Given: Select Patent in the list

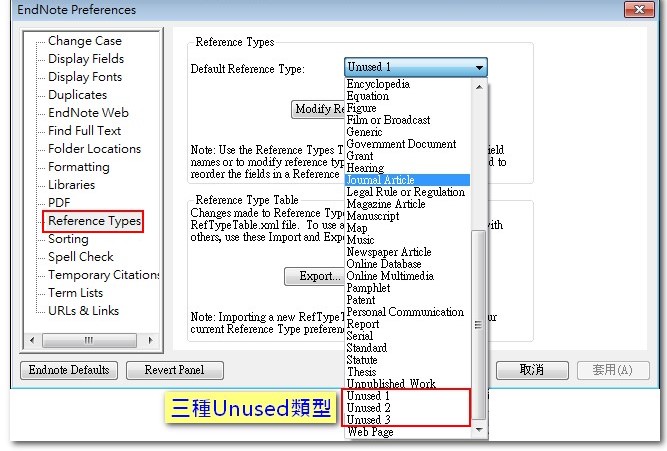Looking at the screenshot, I should click(x=361, y=300).
